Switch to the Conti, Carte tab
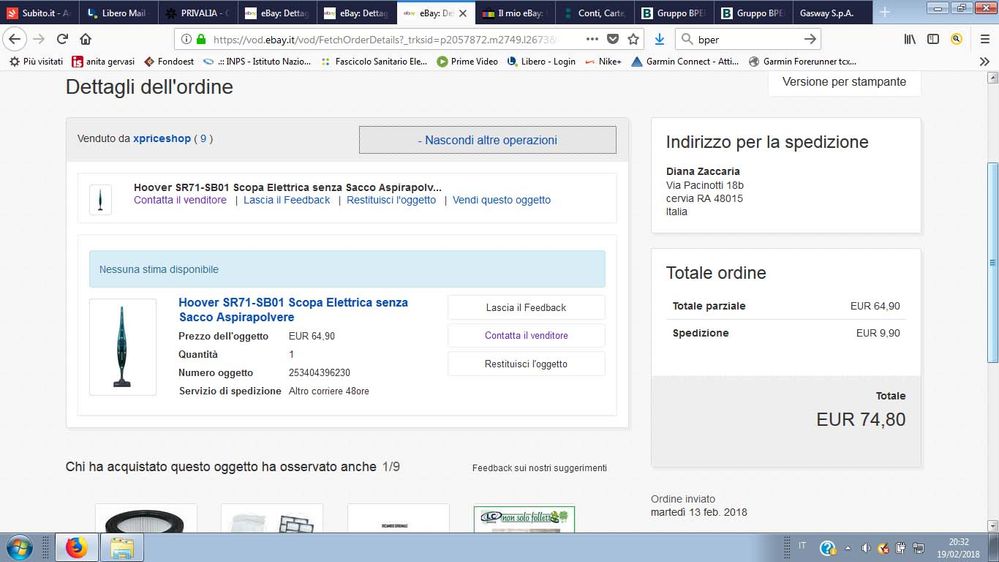999x562 pixels. tap(594, 13)
